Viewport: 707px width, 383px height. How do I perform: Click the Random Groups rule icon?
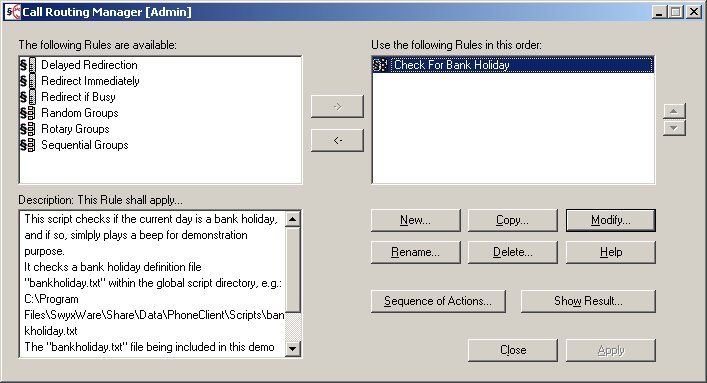coord(28,113)
